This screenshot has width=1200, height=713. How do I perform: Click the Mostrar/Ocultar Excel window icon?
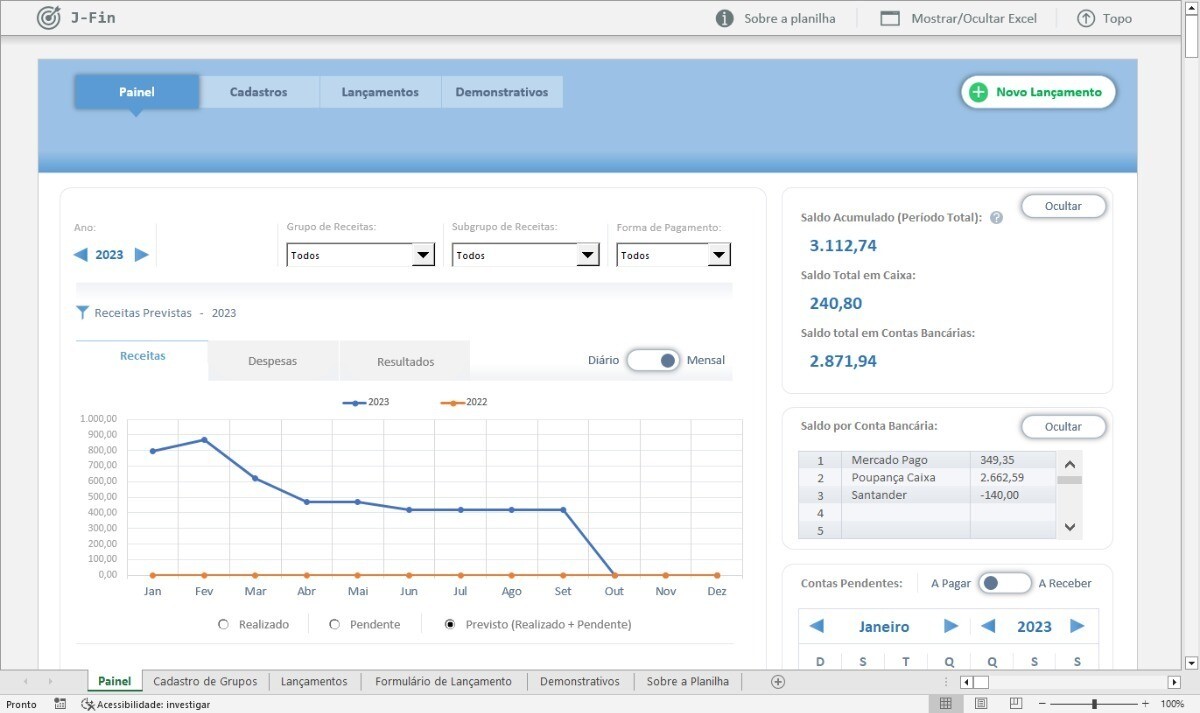tap(890, 18)
